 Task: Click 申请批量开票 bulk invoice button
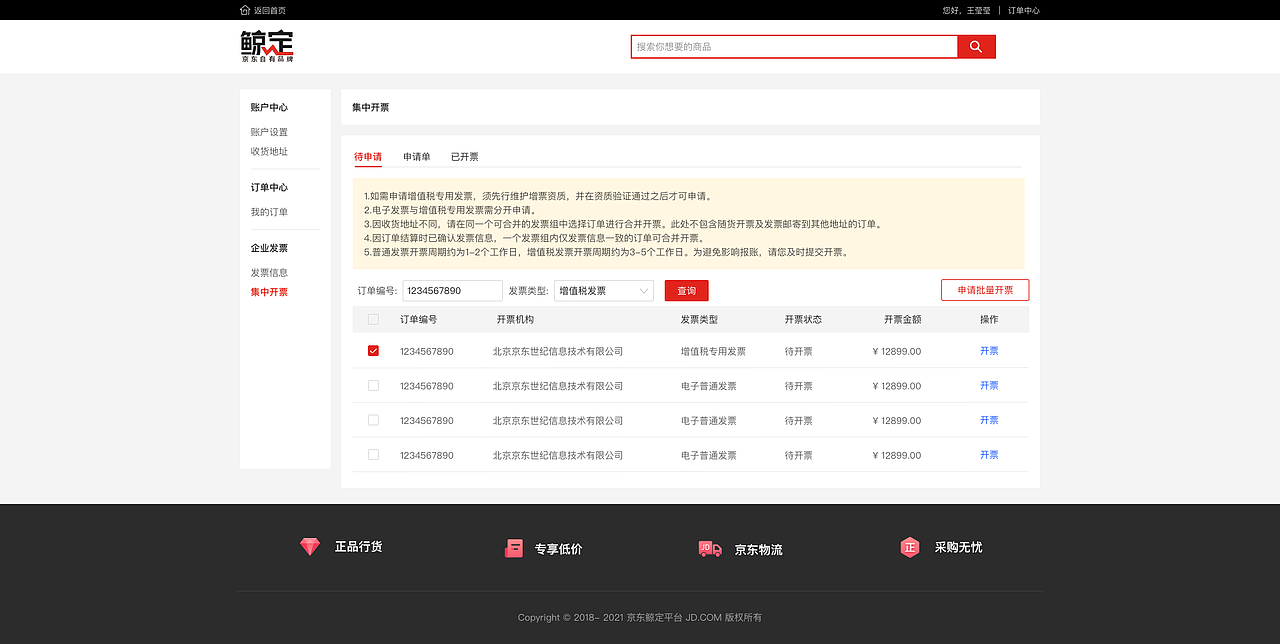[984, 289]
